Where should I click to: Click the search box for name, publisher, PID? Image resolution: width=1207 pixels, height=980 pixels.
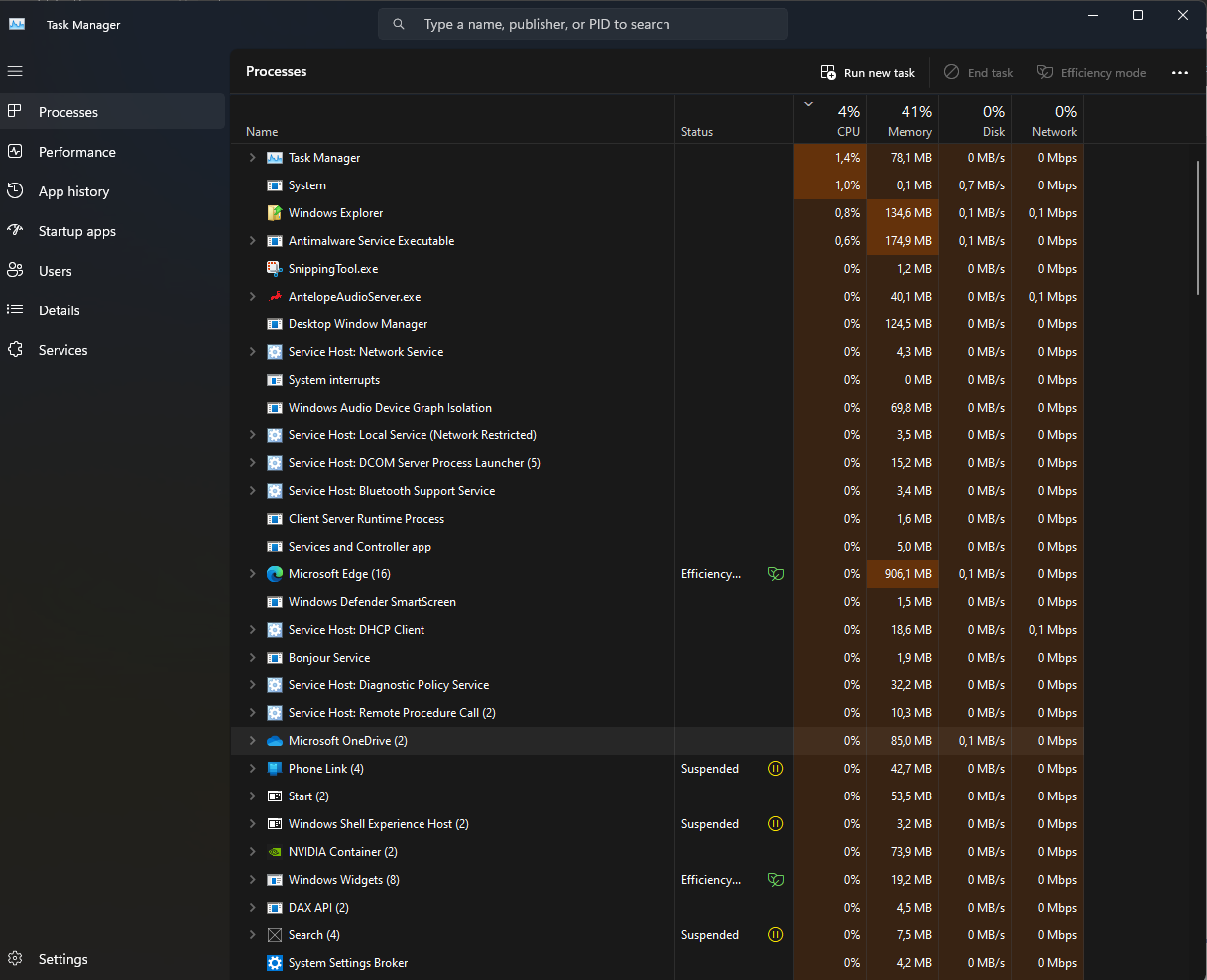[583, 24]
